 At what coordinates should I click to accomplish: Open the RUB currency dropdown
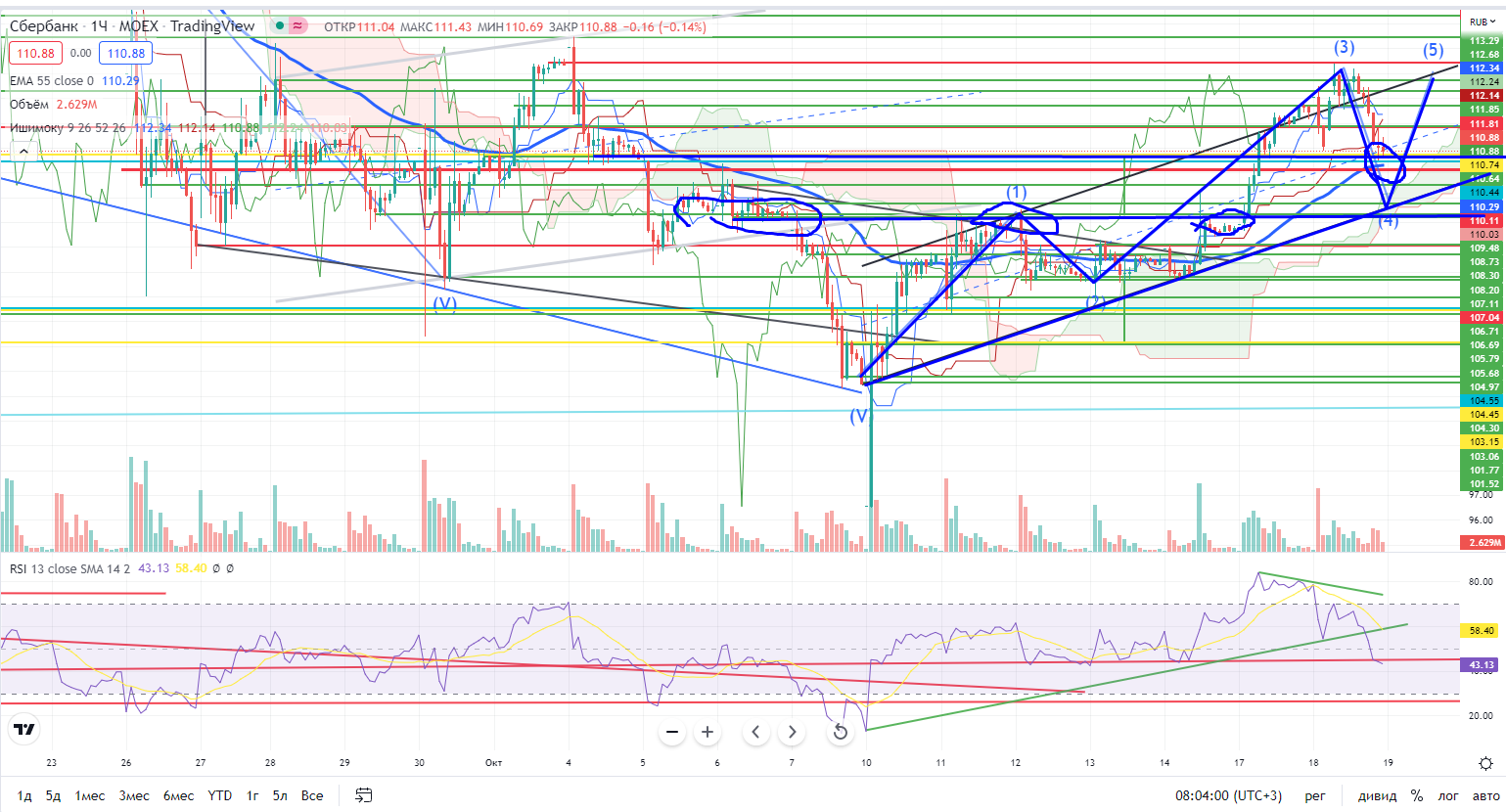(x=1480, y=22)
